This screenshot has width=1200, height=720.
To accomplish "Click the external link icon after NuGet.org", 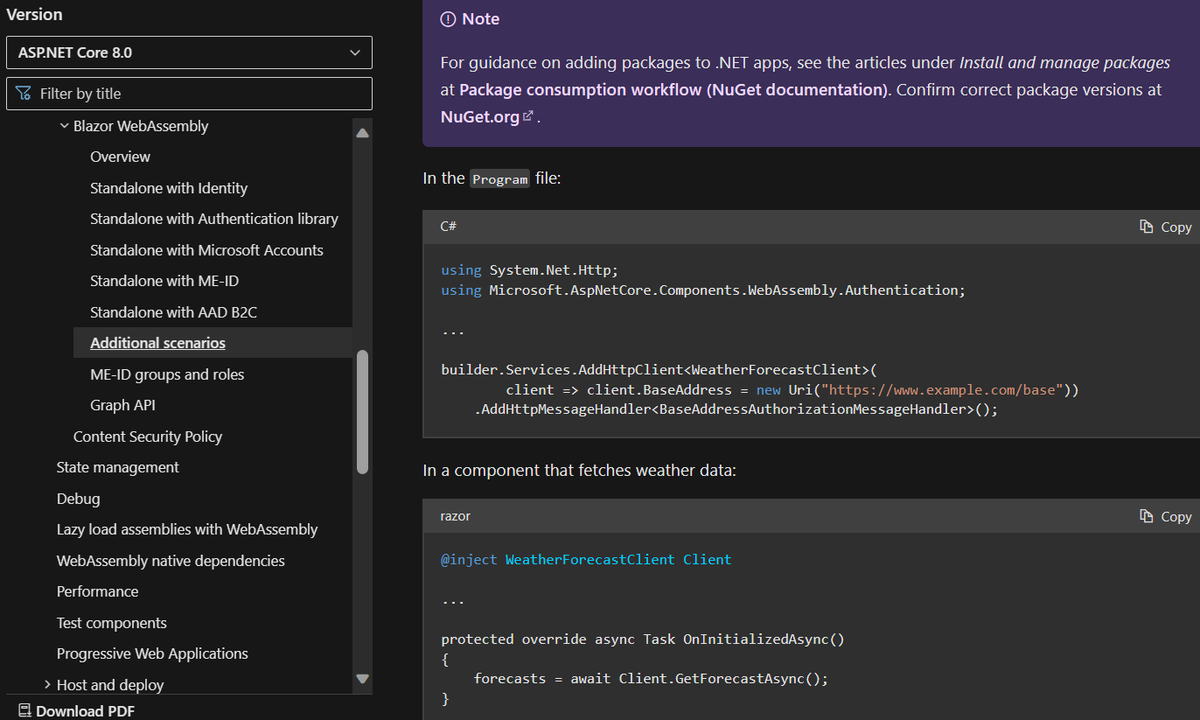I will [529, 117].
